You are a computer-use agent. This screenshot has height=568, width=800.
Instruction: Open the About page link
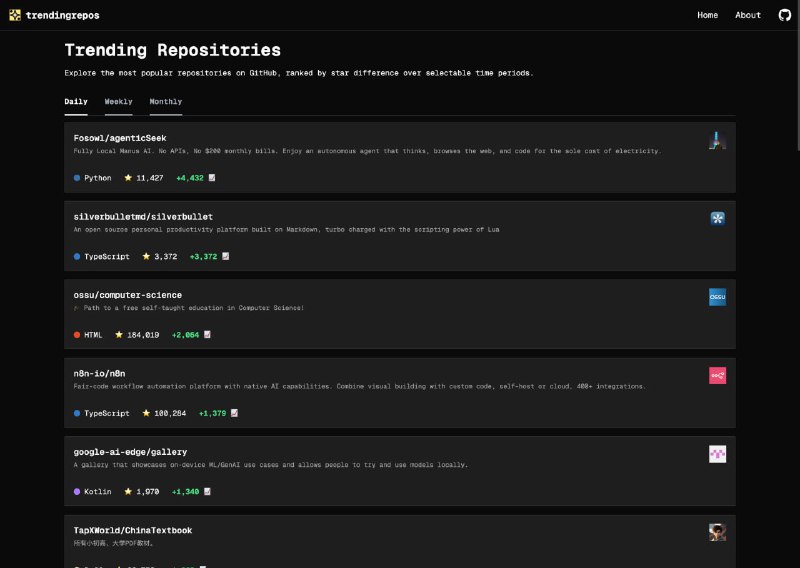(x=748, y=15)
